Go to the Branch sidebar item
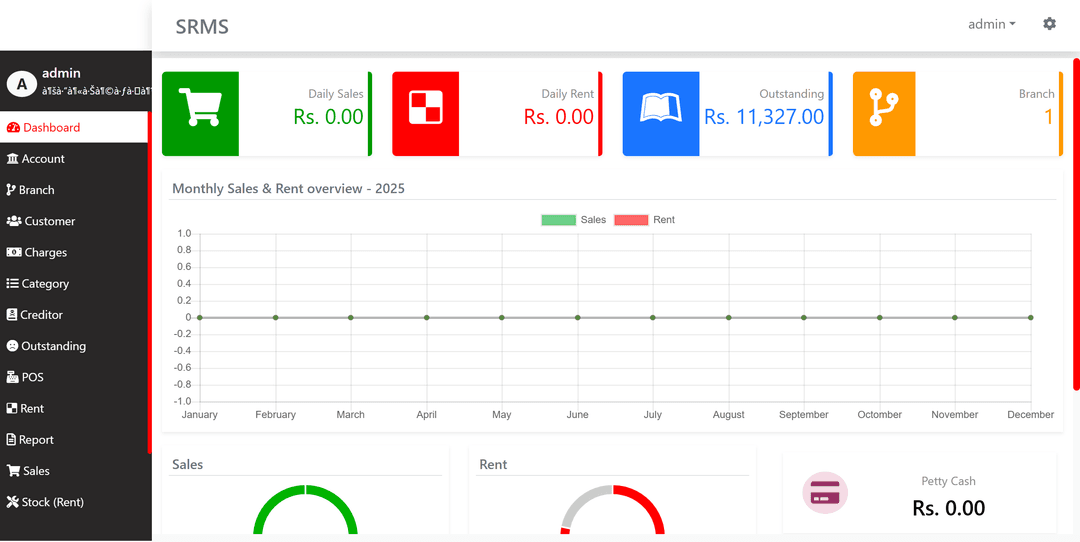The height and width of the screenshot is (542, 1080). [74, 190]
